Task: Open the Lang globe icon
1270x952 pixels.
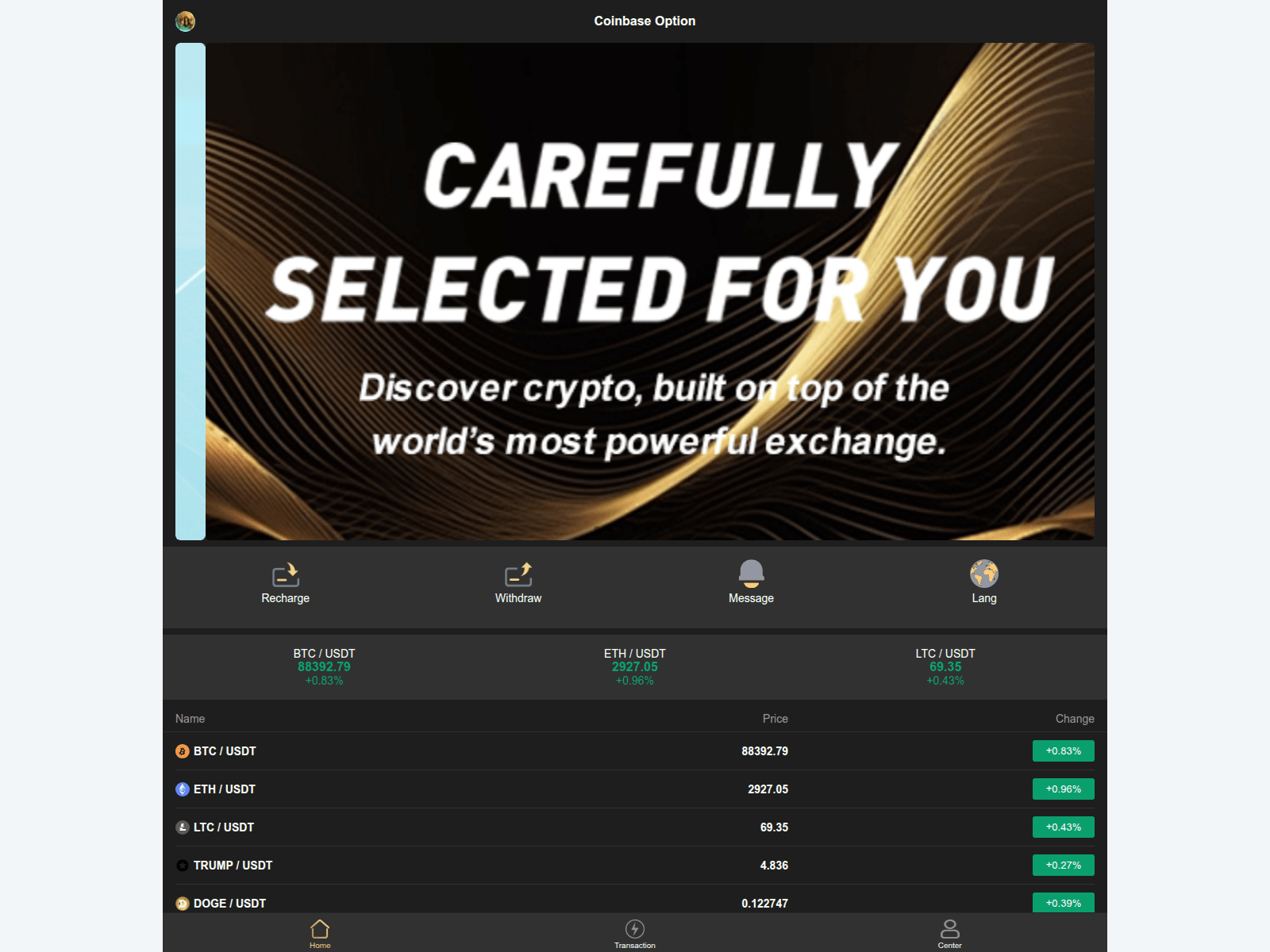Action: 984,574
